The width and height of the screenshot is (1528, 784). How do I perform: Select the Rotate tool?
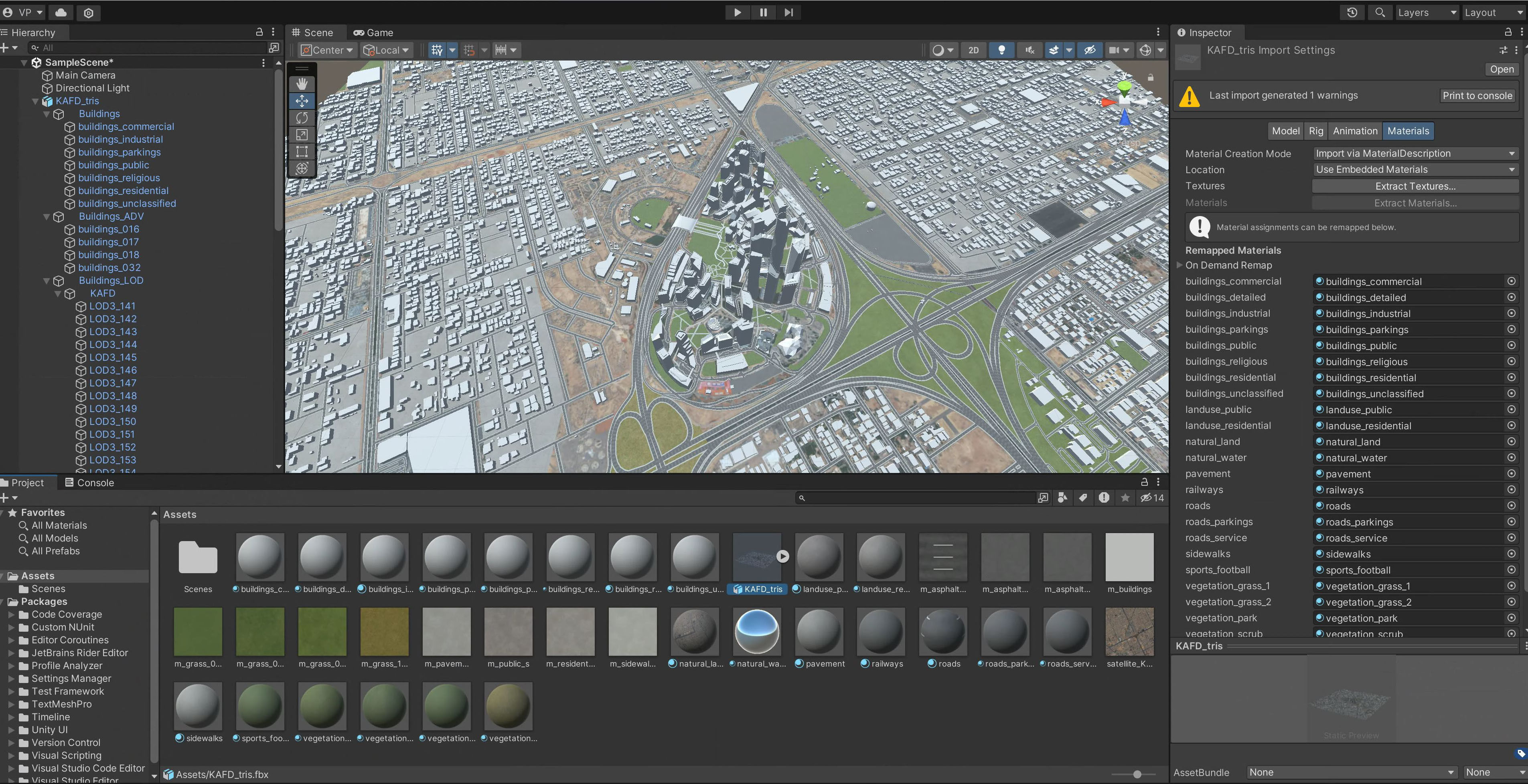302,118
